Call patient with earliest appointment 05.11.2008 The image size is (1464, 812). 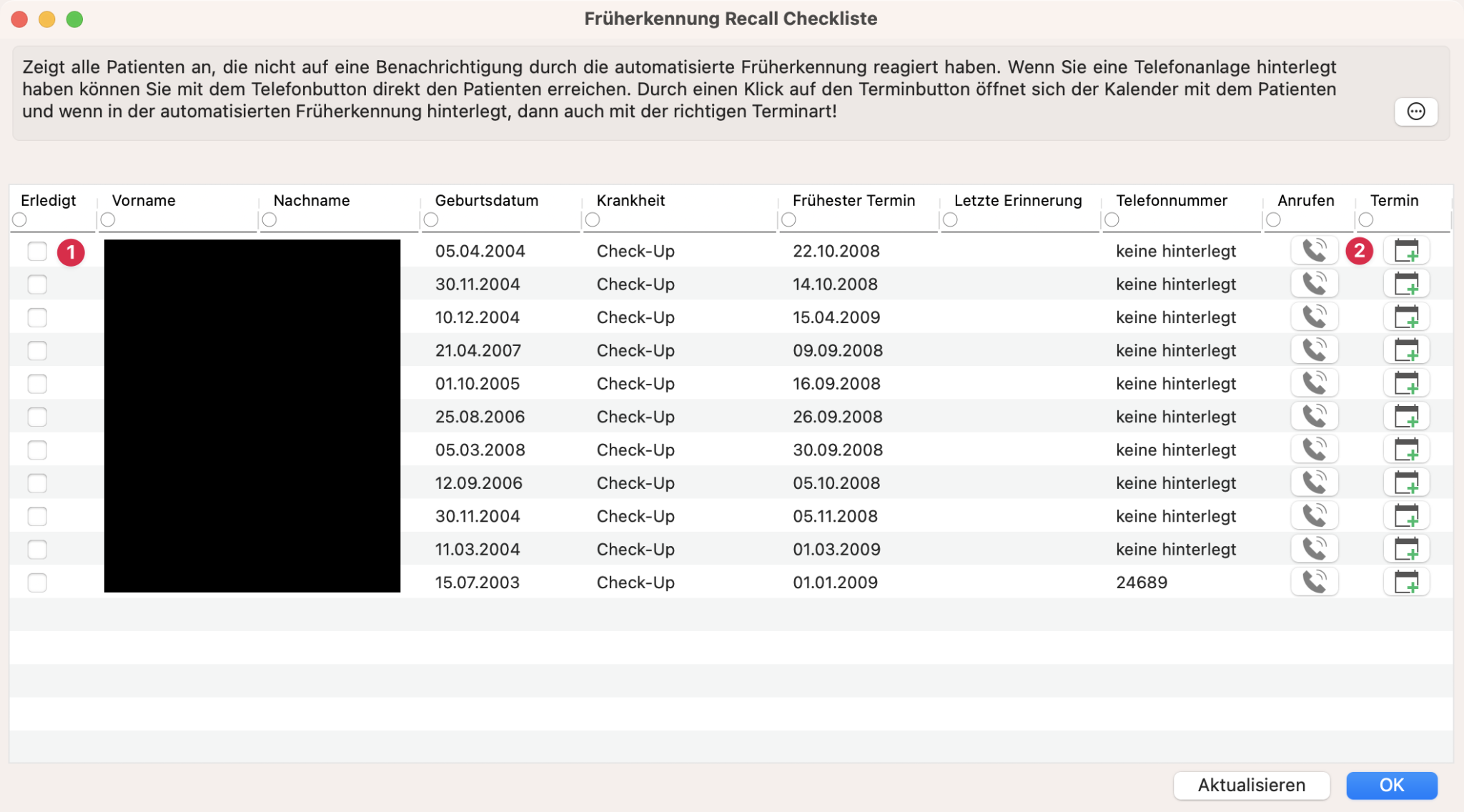point(1314,515)
